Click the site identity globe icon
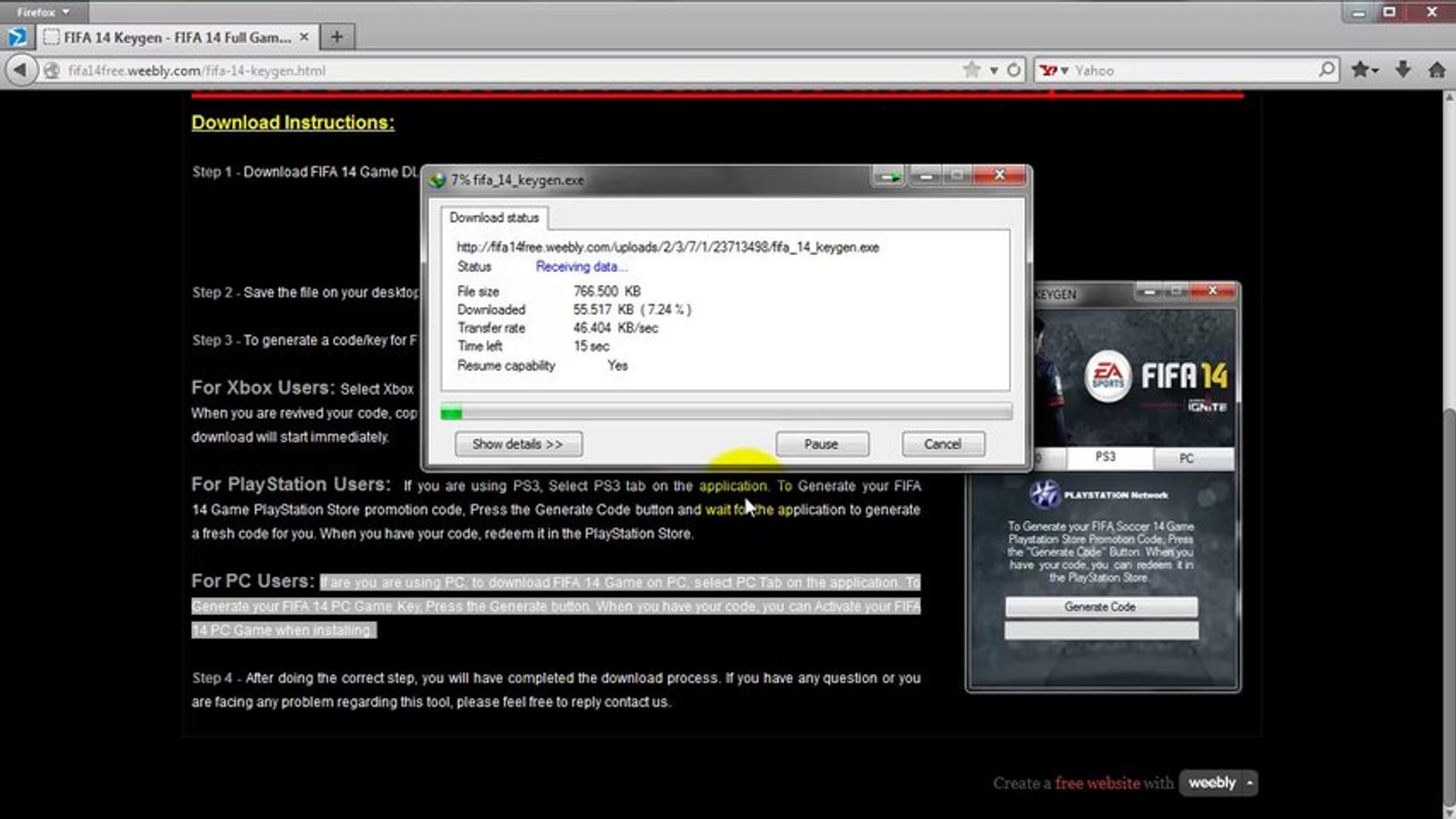 click(52, 71)
